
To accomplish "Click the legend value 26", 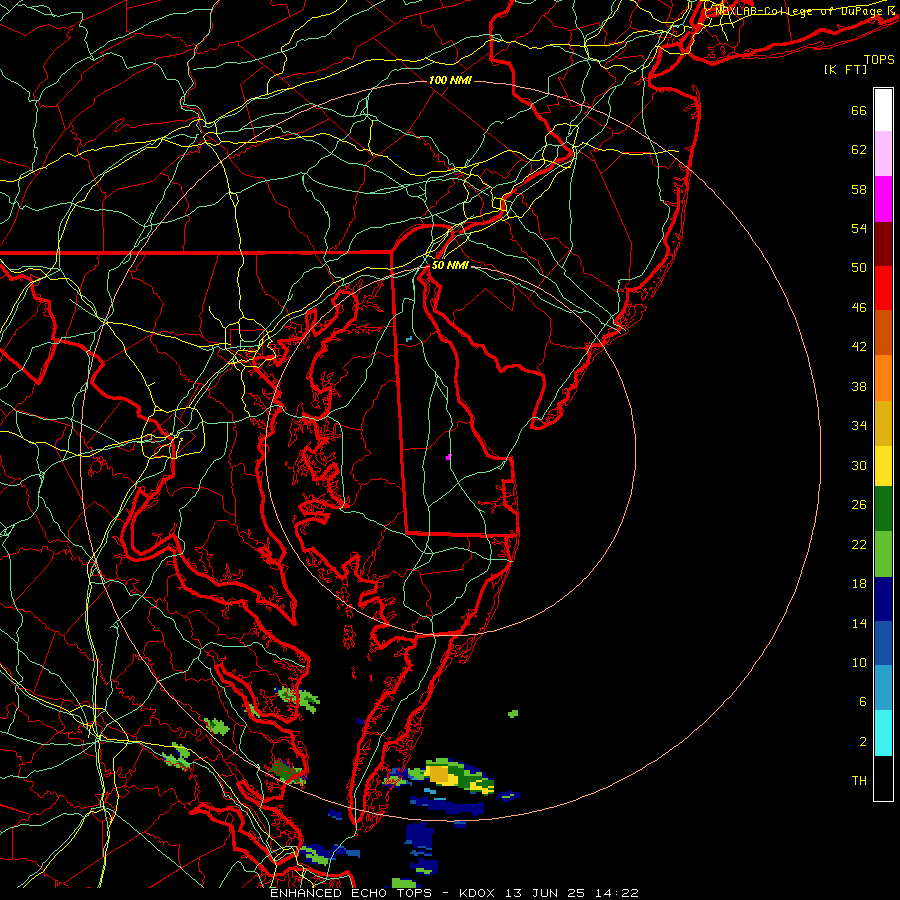I will coord(859,505).
